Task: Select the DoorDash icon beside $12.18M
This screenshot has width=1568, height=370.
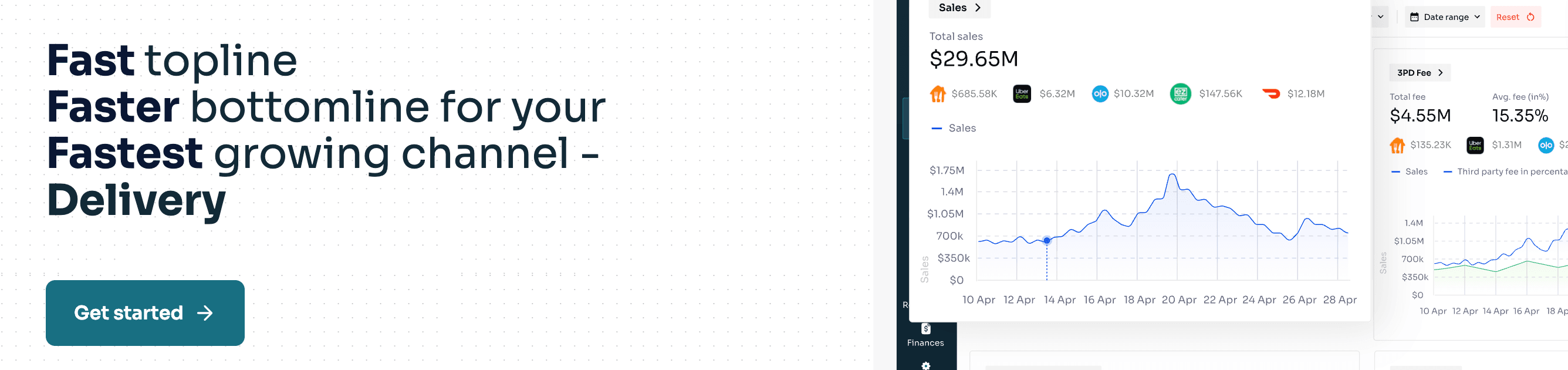Action: click(1271, 94)
